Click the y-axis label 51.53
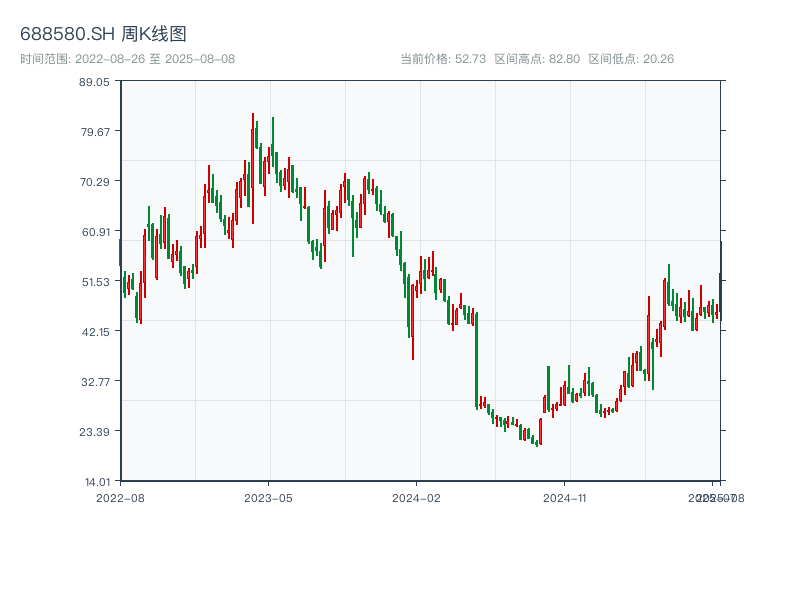 pyautogui.click(x=96, y=282)
